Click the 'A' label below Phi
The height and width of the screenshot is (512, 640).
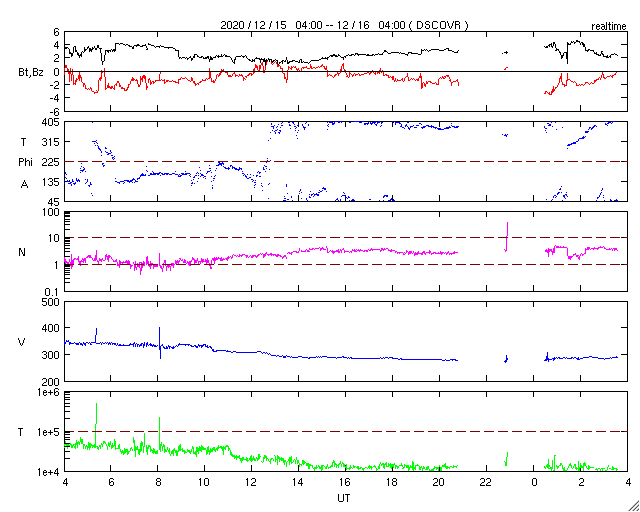tap(24, 185)
